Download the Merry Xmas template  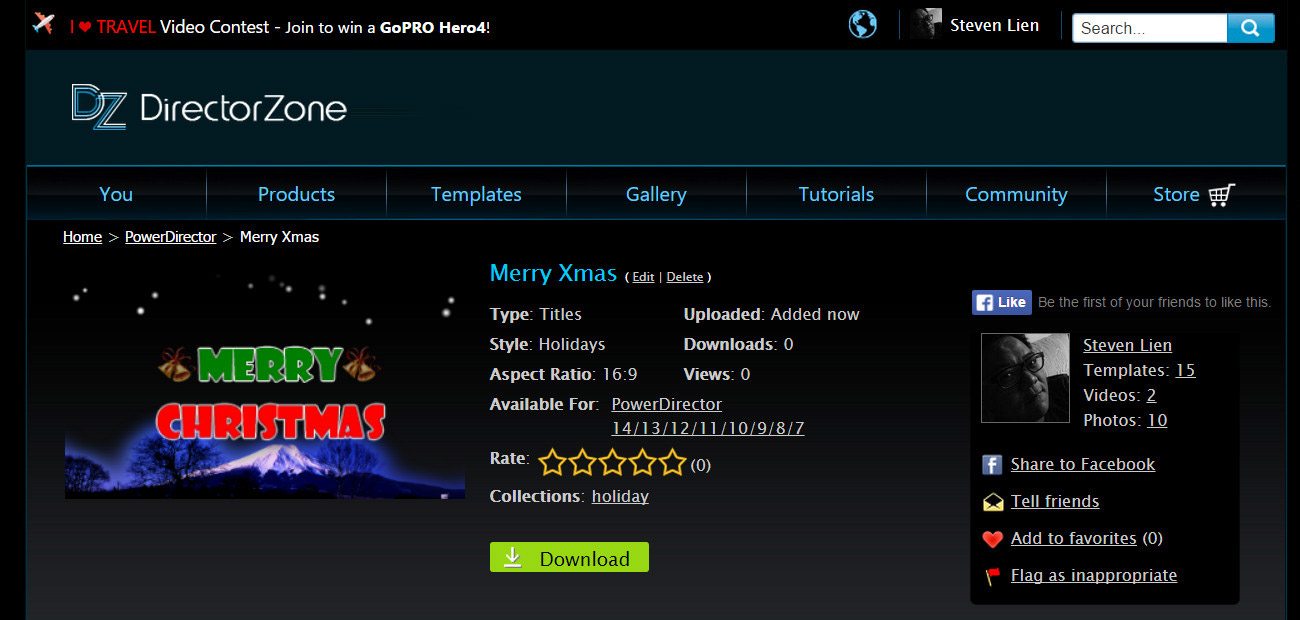coord(569,558)
